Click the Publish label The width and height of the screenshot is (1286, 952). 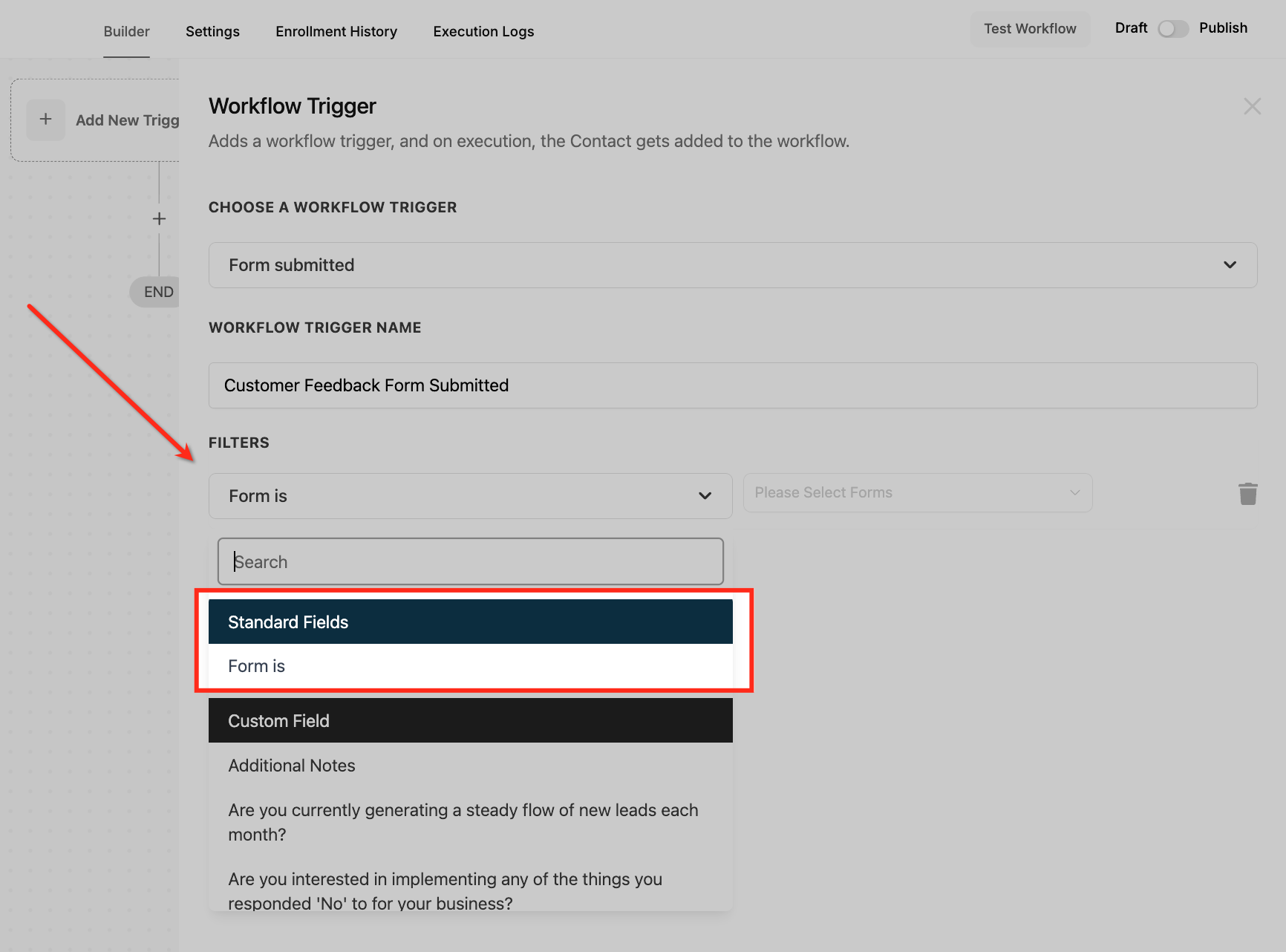click(x=1224, y=27)
